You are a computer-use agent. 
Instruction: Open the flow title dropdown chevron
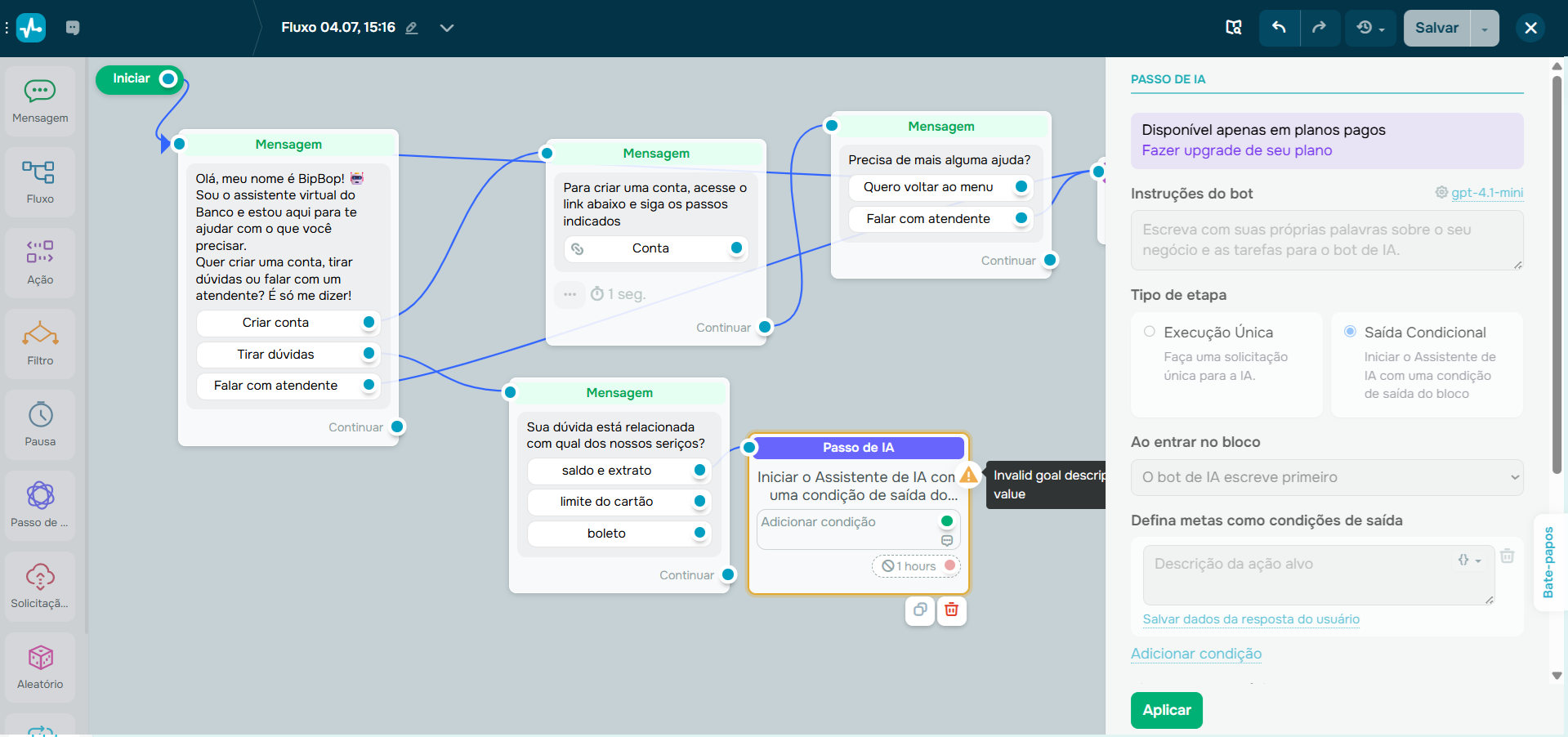pos(447,27)
